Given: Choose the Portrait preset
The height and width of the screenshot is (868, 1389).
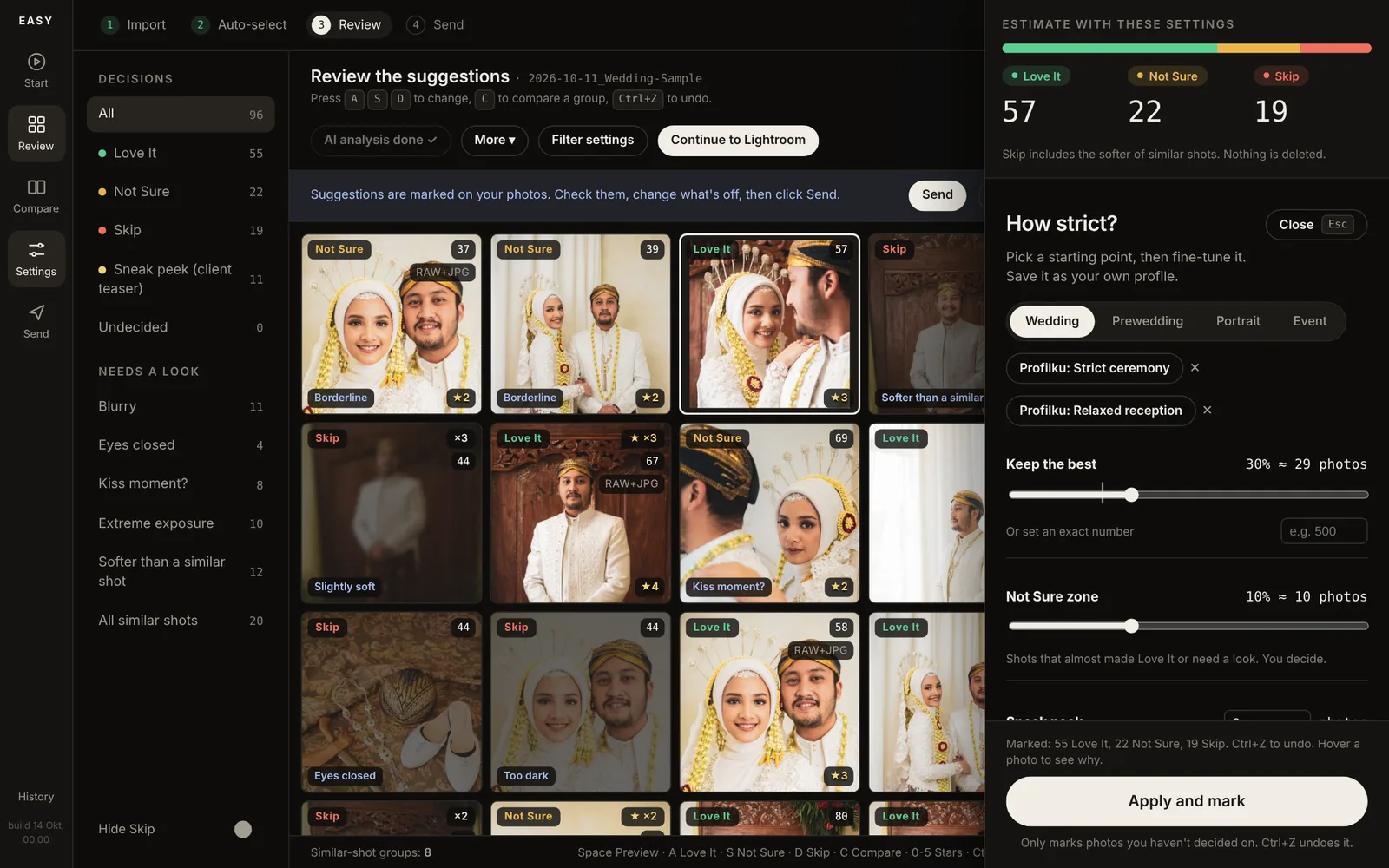Looking at the screenshot, I should tap(1237, 321).
